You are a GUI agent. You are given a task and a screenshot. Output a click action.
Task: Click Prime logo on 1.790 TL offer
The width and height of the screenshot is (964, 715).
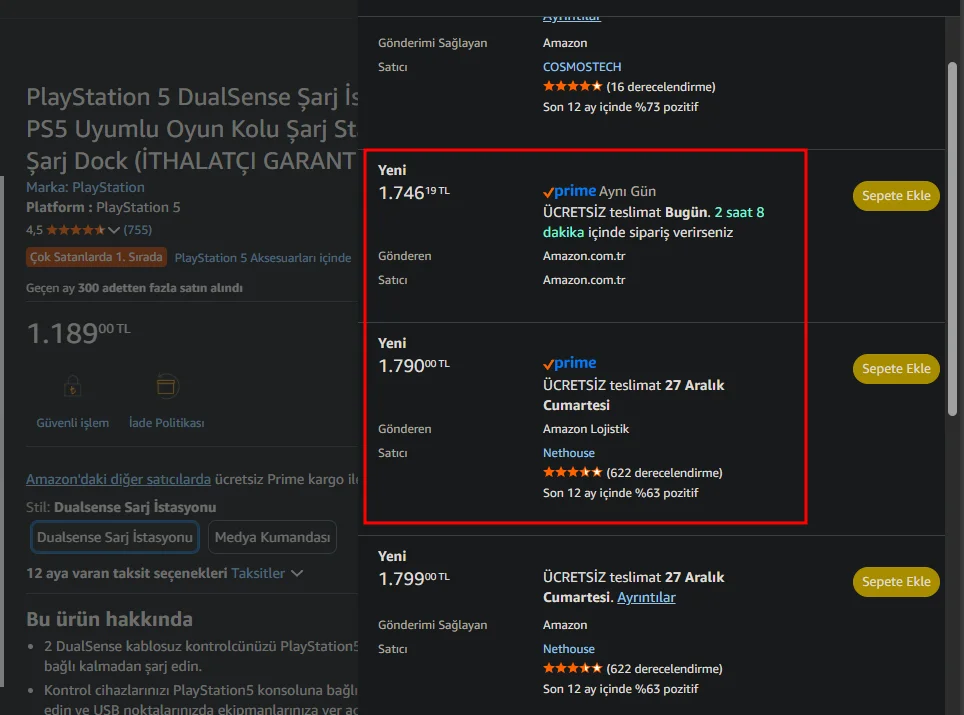click(x=569, y=364)
